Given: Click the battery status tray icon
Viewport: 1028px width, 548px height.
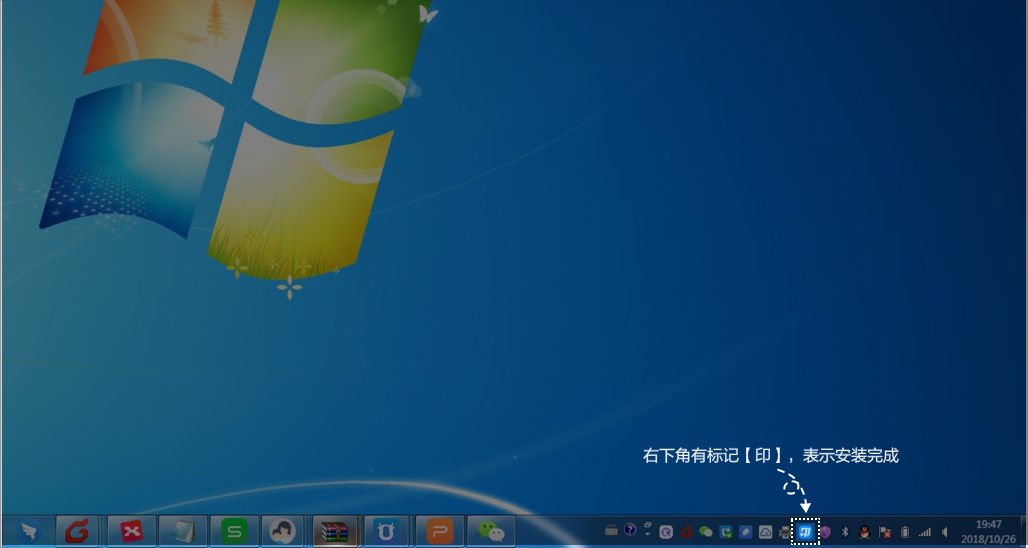Looking at the screenshot, I should (x=905, y=532).
